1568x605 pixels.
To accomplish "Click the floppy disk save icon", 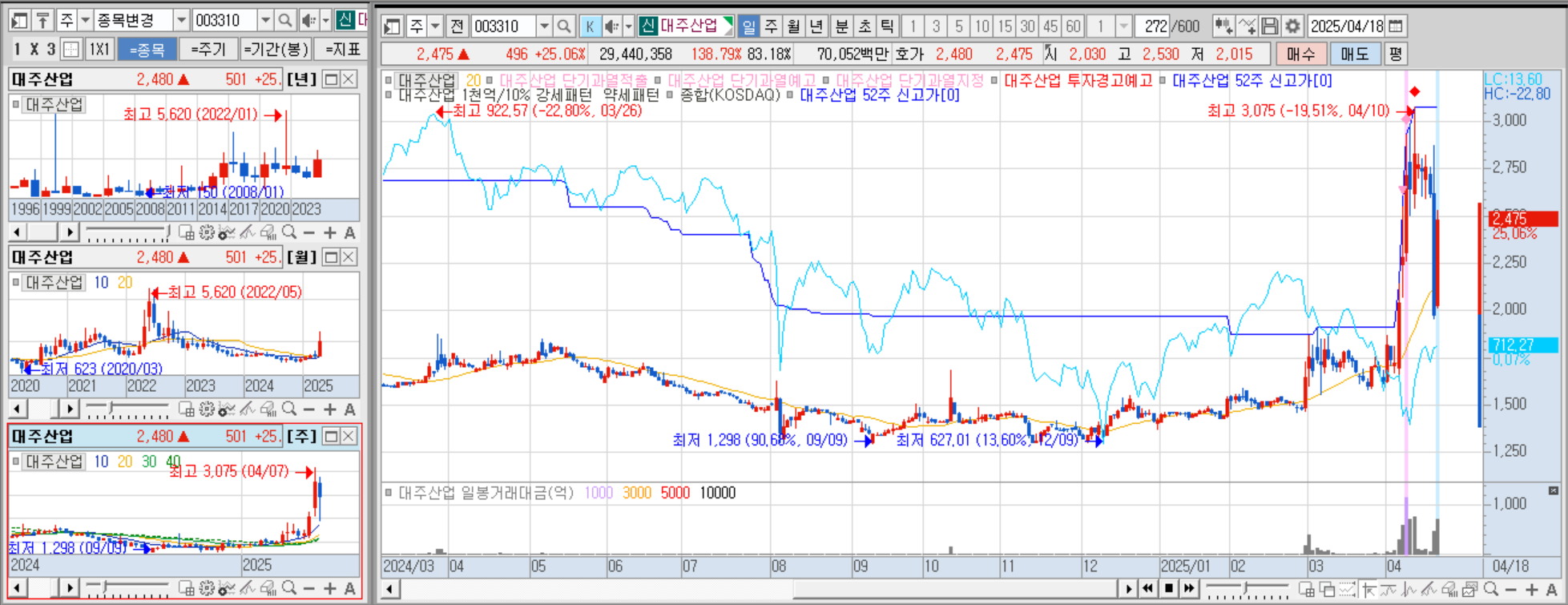I will pyautogui.click(x=1269, y=26).
